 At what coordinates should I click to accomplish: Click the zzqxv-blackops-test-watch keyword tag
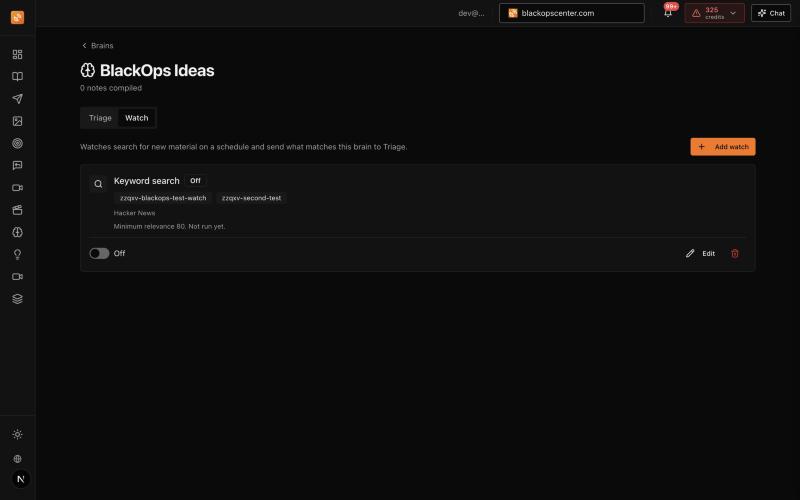pyautogui.click(x=163, y=198)
